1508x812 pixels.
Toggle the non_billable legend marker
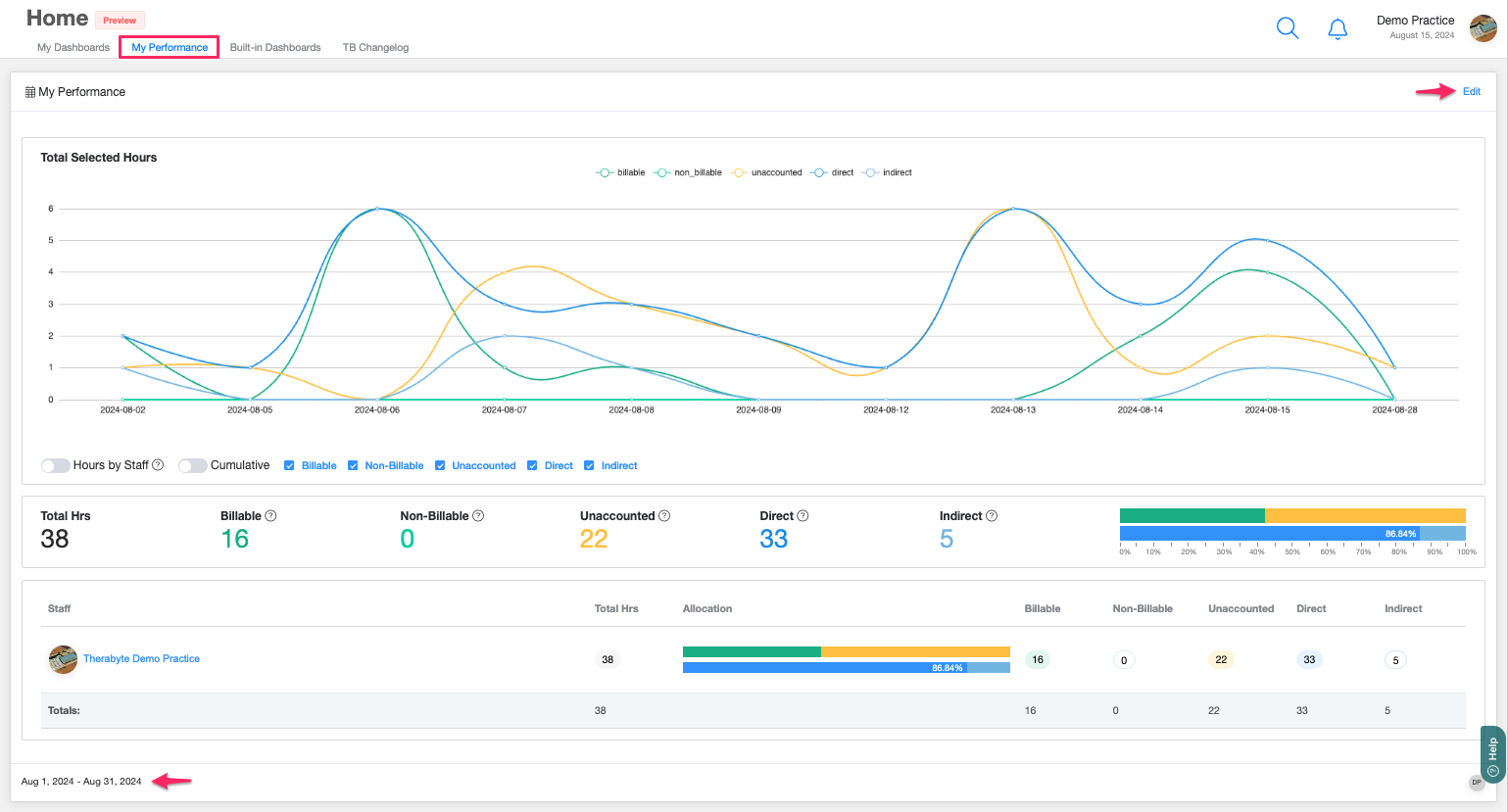[662, 172]
